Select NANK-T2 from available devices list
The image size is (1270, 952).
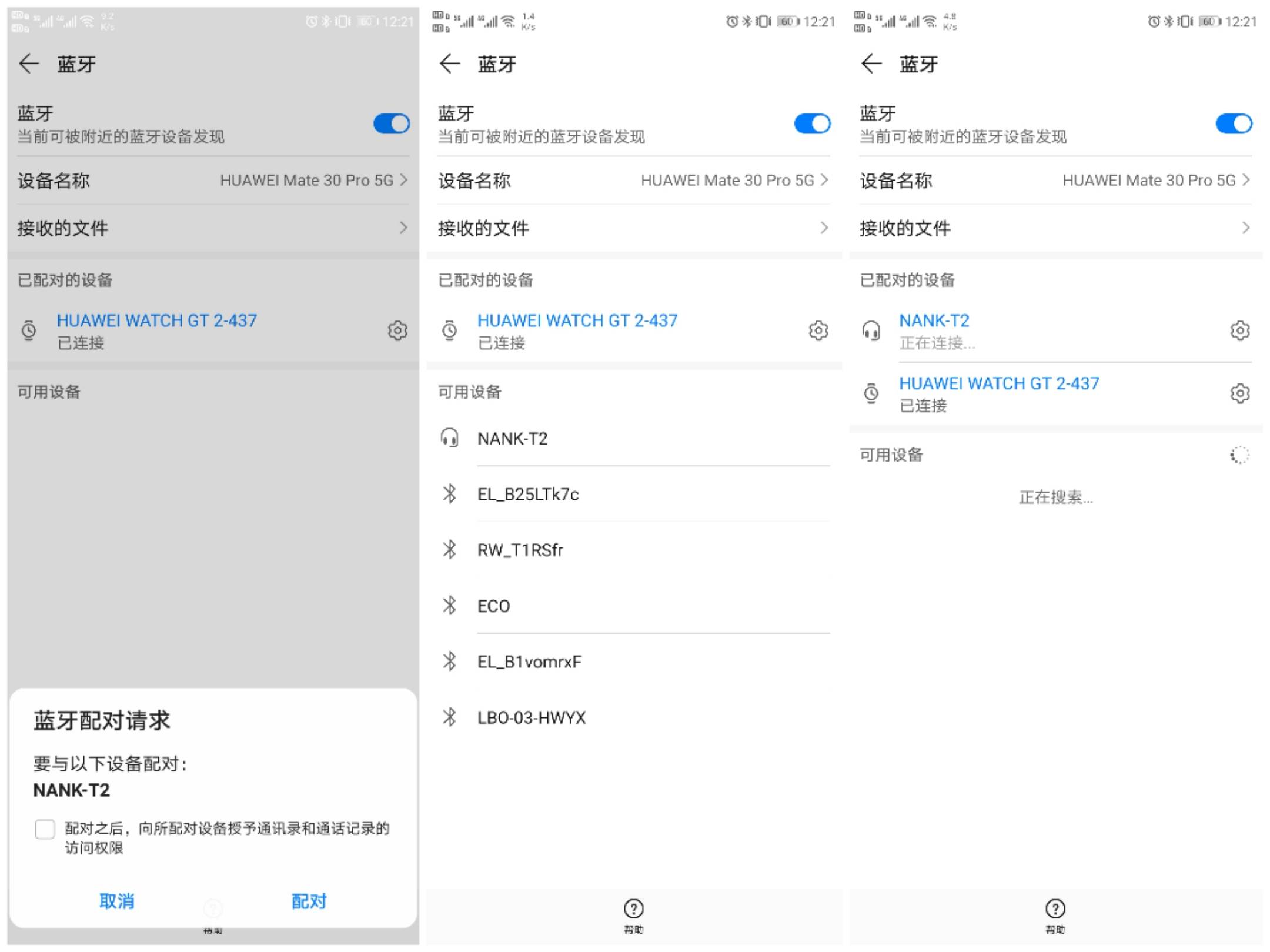point(512,438)
